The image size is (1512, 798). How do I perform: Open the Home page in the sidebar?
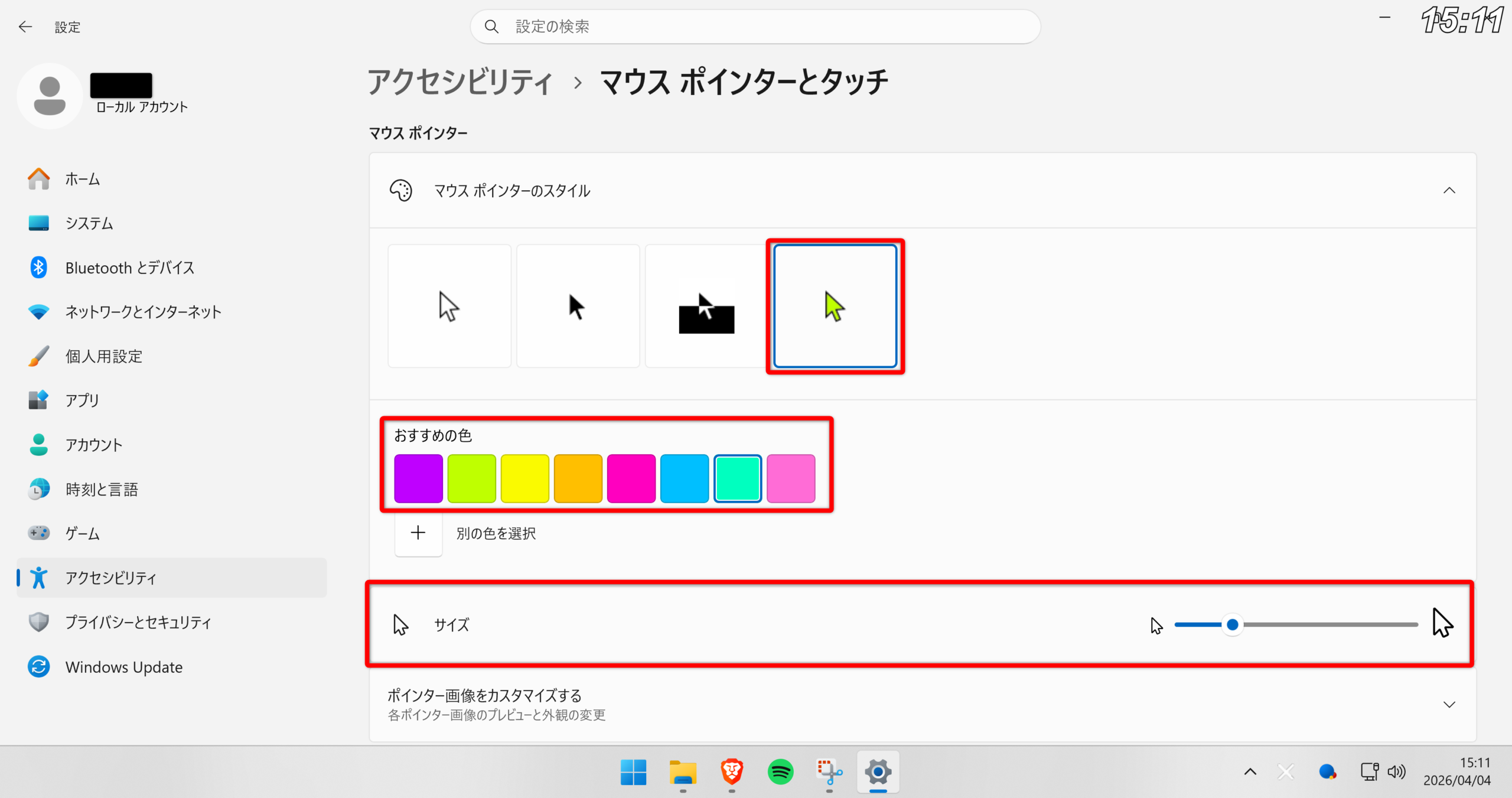tap(82, 179)
